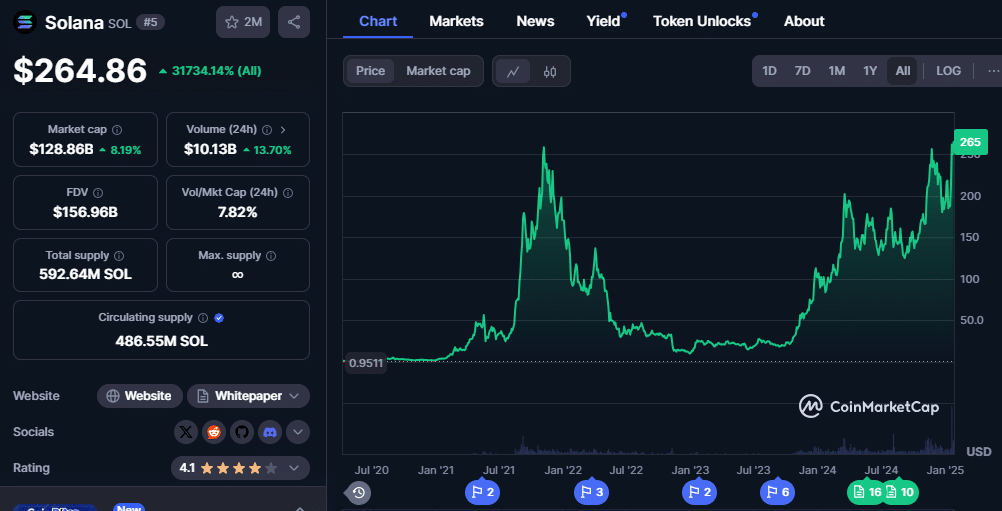Expand the 4.1 rating dropdown
The width and height of the screenshot is (1002, 511).
pyautogui.click(x=240, y=468)
